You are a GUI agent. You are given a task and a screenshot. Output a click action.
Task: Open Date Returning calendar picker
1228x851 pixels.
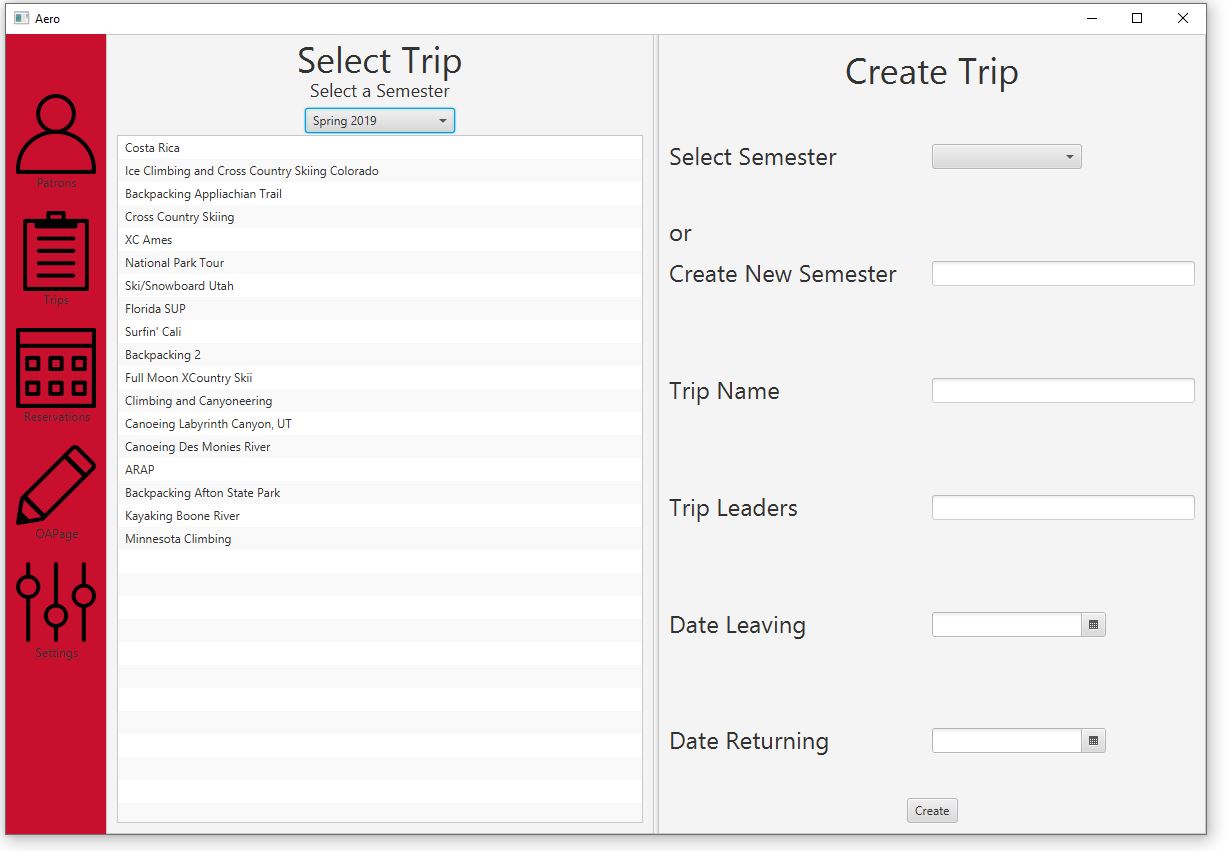pos(1093,741)
